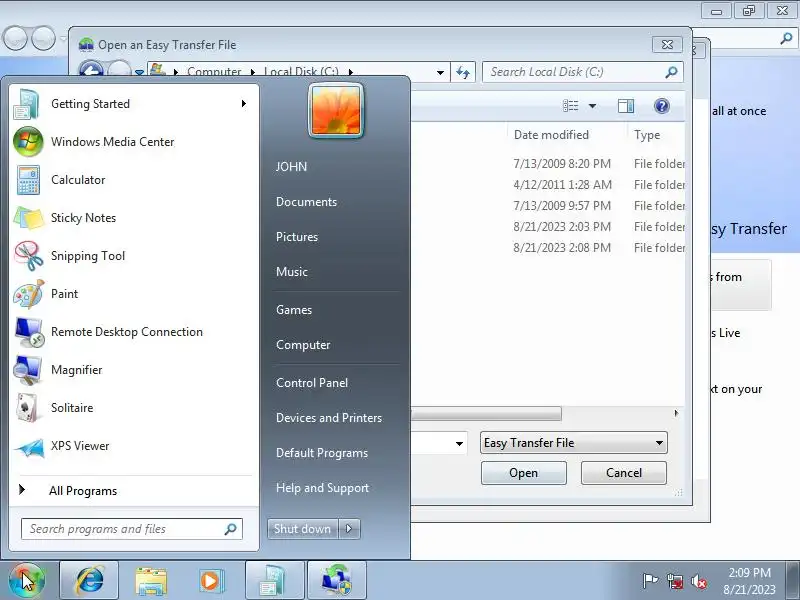Screen dimensions: 800x600
Task: Click the back arrow in file dialog
Action: tap(91, 70)
